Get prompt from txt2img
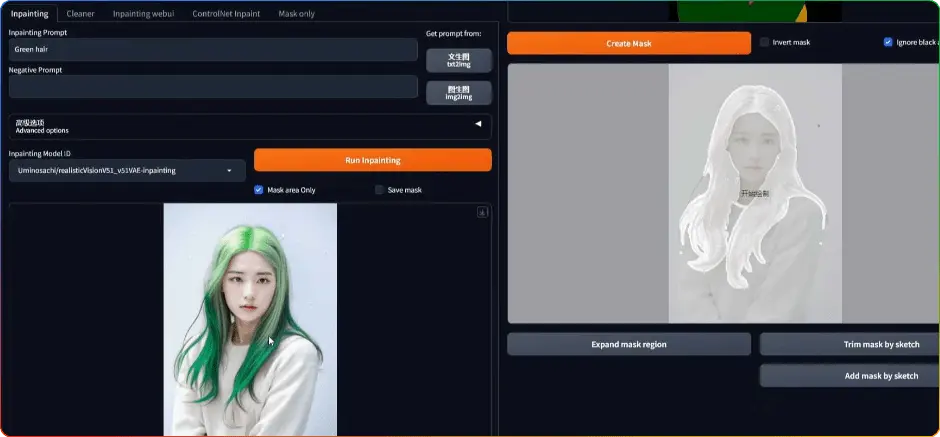Image resolution: width=940 pixels, height=437 pixels. point(459,61)
